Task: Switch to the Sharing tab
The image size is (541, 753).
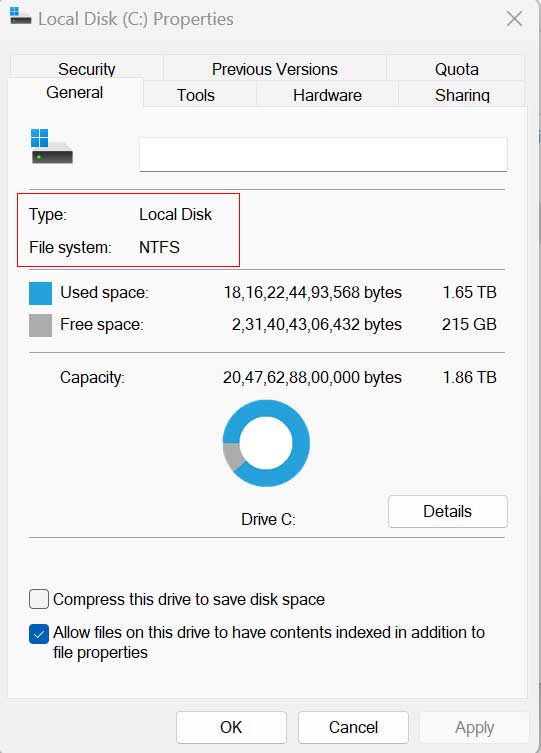Action: 462,95
